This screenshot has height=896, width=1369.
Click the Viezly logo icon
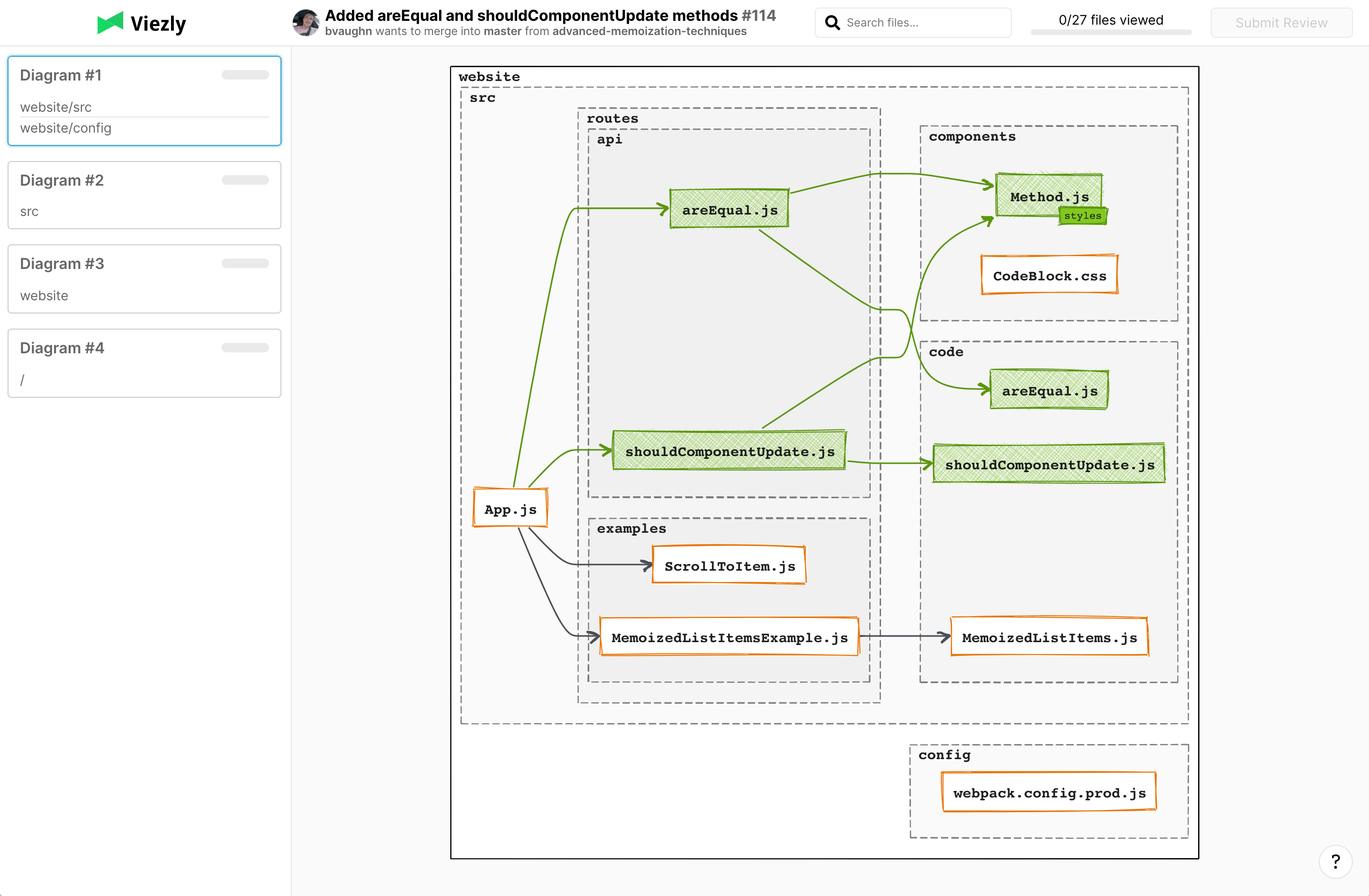[x=110, y=23]
